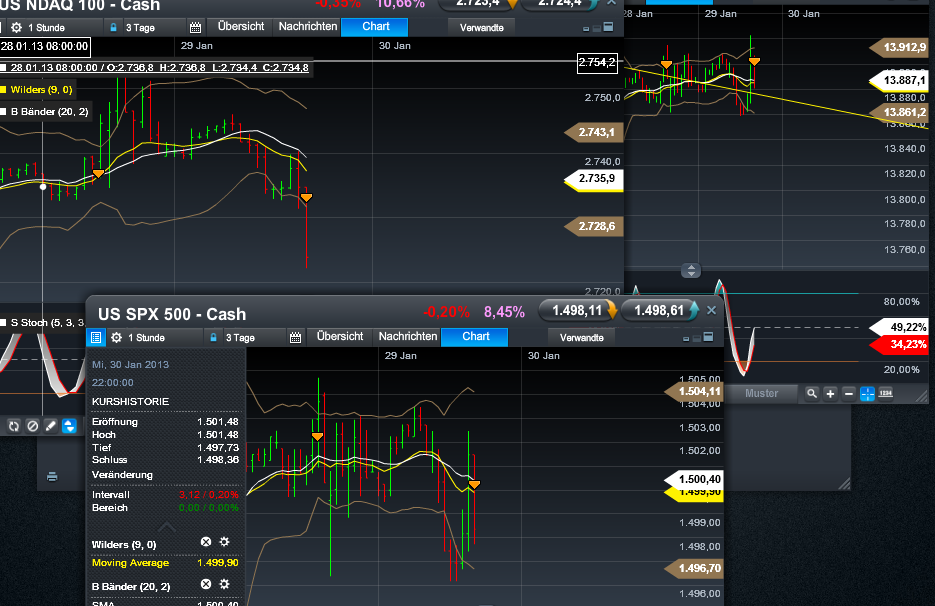Zoom out with minus icon in right chart toolbar
Viewport: 935px width, 606px height.
(x=849, y=394)
